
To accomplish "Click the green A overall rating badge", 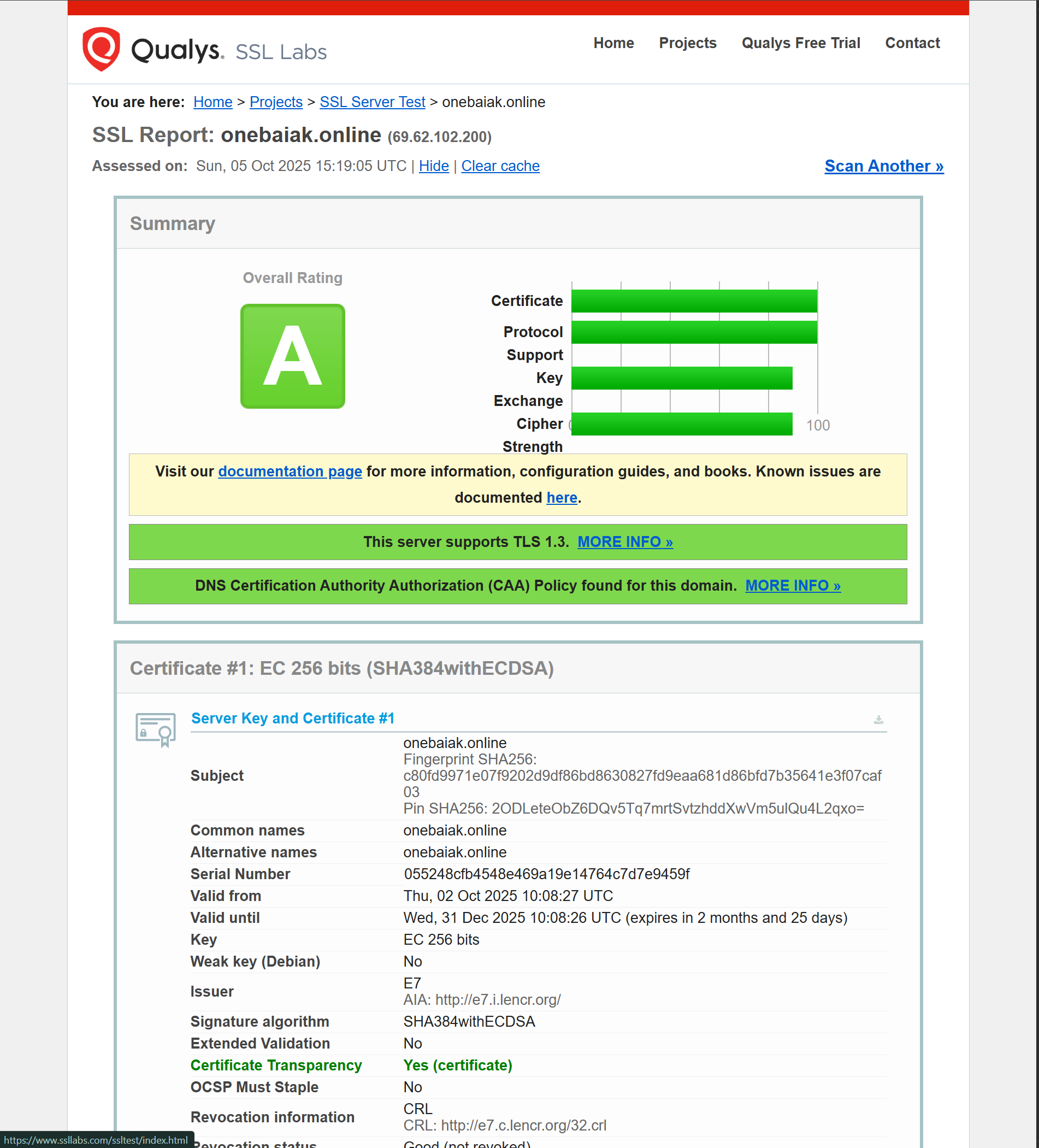I will click(293, 356).
